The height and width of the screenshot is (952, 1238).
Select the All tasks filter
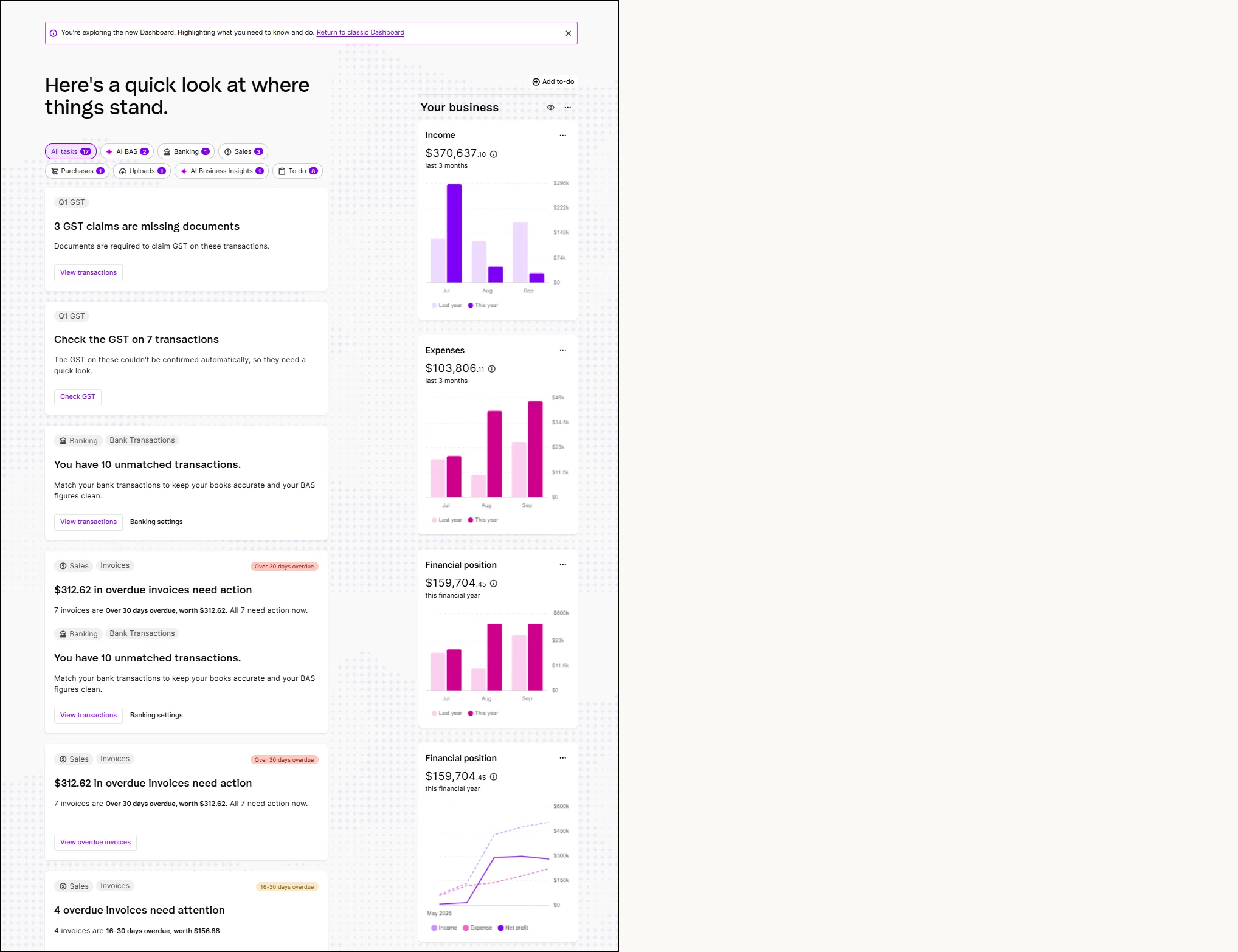(71, 151)
